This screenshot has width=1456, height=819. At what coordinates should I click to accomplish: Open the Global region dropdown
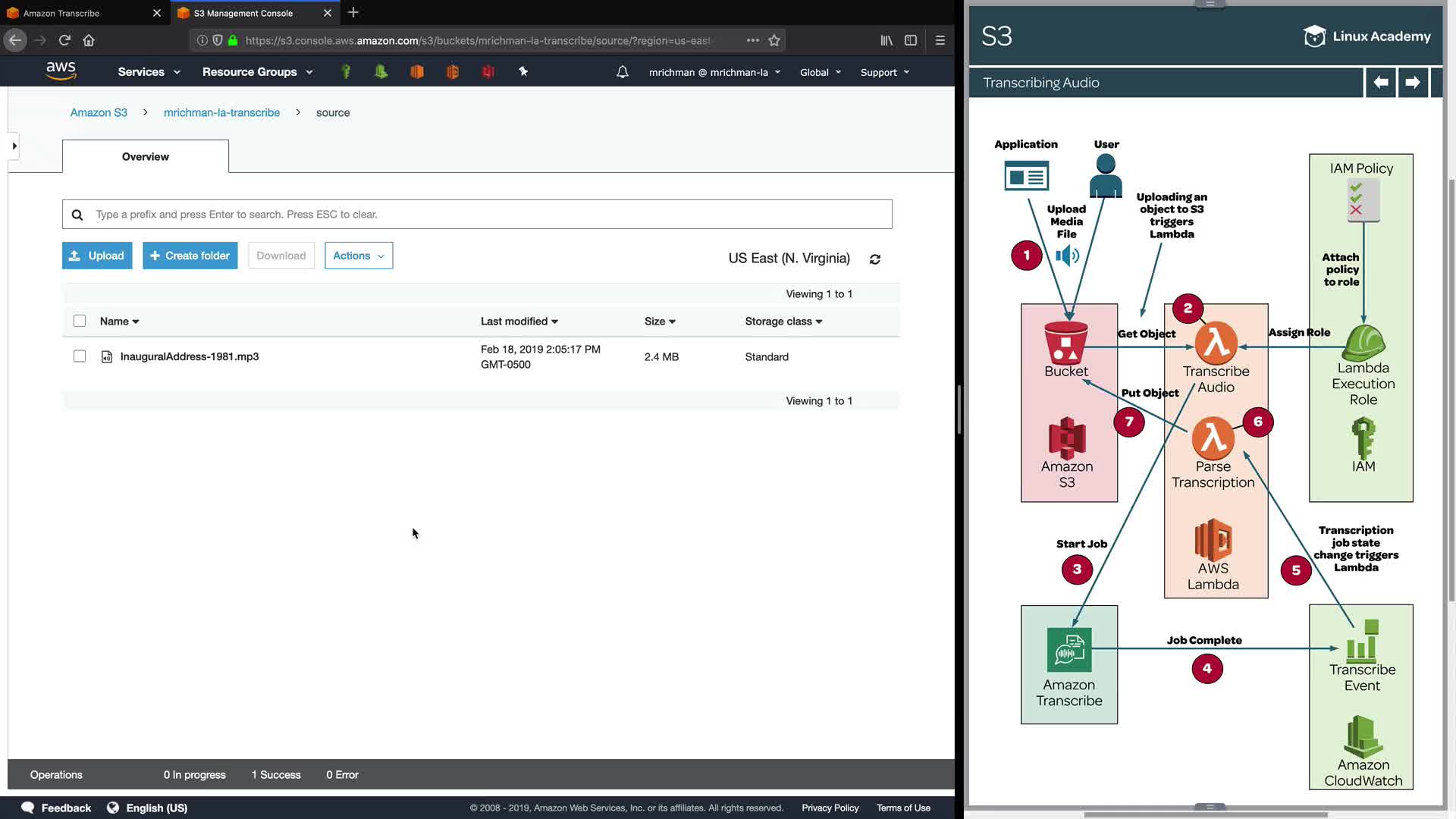[820, 72]
